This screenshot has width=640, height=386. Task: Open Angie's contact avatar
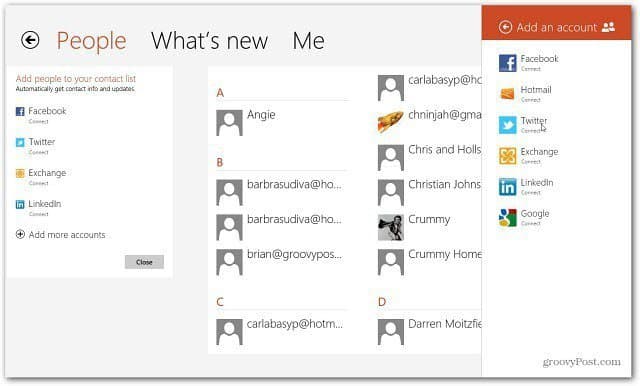point(229,122)
